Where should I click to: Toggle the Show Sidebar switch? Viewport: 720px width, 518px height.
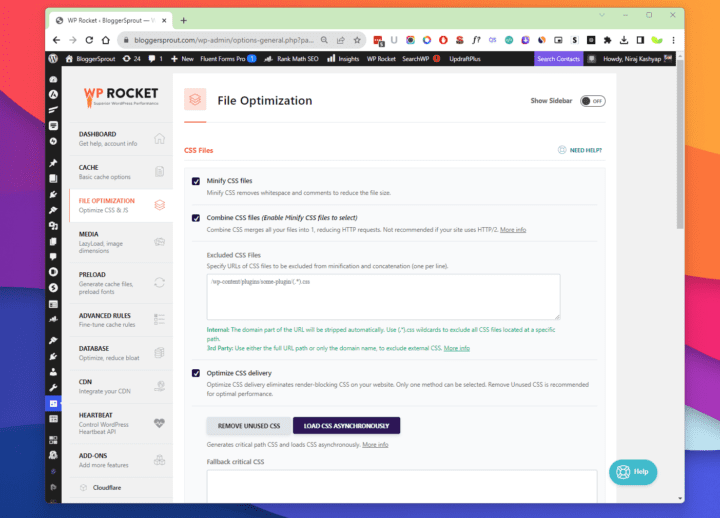click(x=592, y=101)
